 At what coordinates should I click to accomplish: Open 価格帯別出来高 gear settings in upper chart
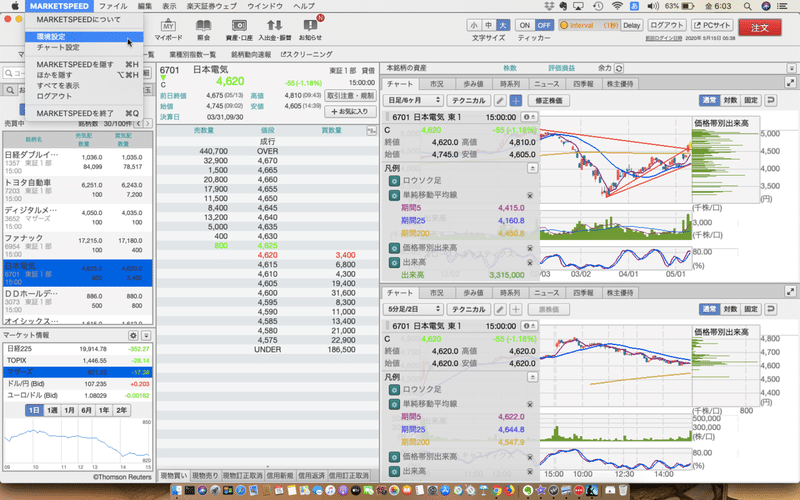(x=394, y=248)
